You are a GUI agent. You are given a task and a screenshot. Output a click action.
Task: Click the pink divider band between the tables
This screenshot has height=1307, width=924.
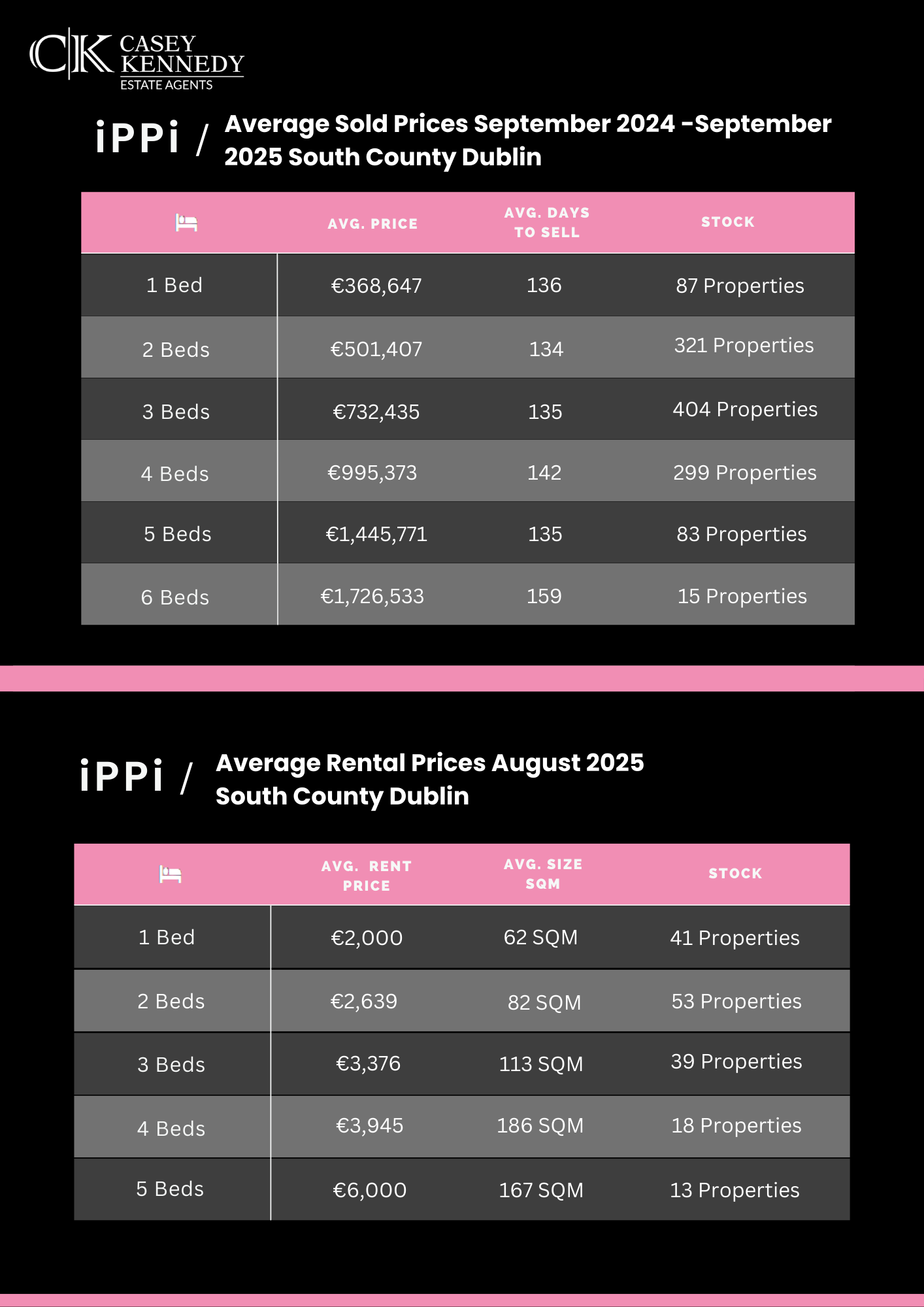point(462,678)
